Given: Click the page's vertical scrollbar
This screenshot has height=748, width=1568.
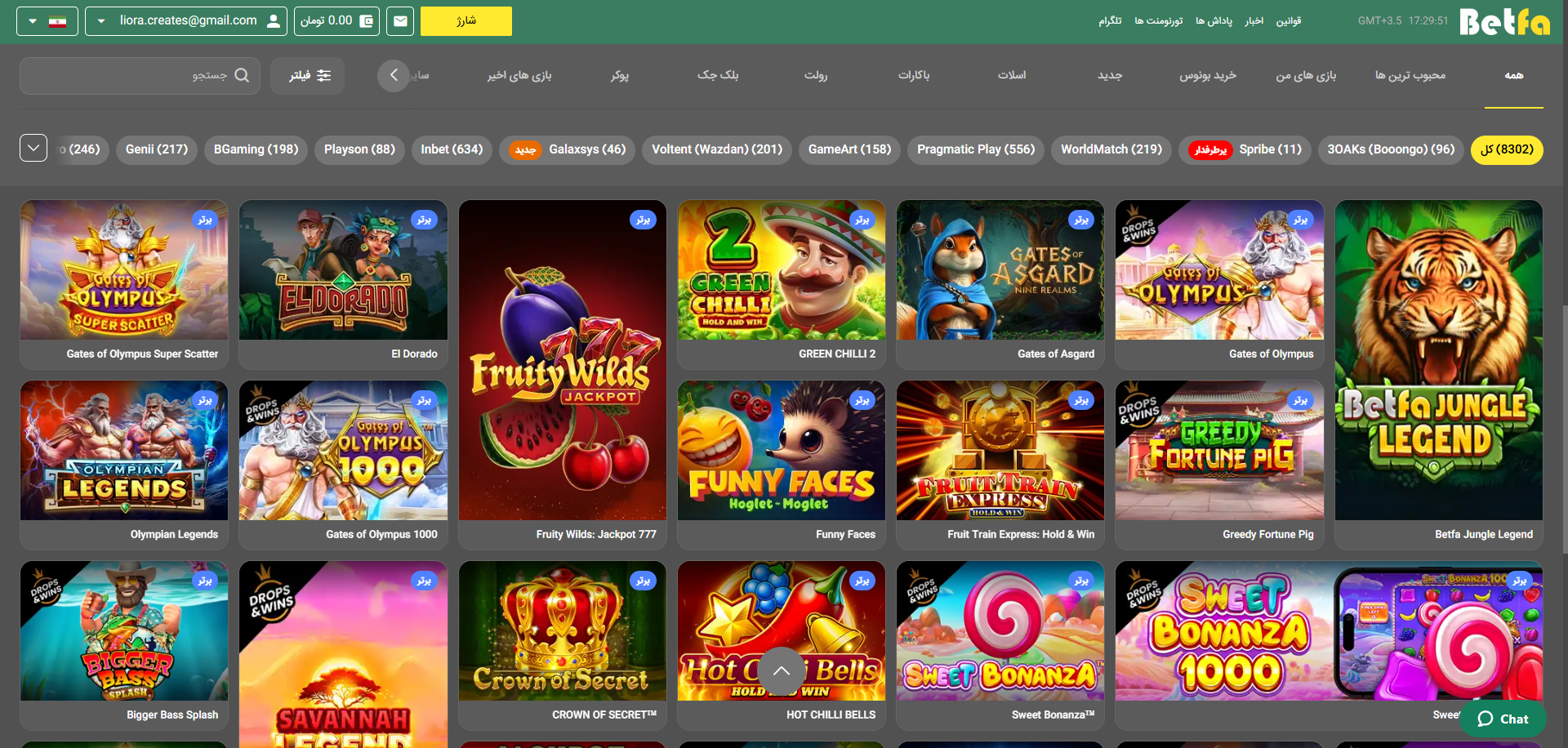Looking at the screenshot, I should tap(1563, 425).
